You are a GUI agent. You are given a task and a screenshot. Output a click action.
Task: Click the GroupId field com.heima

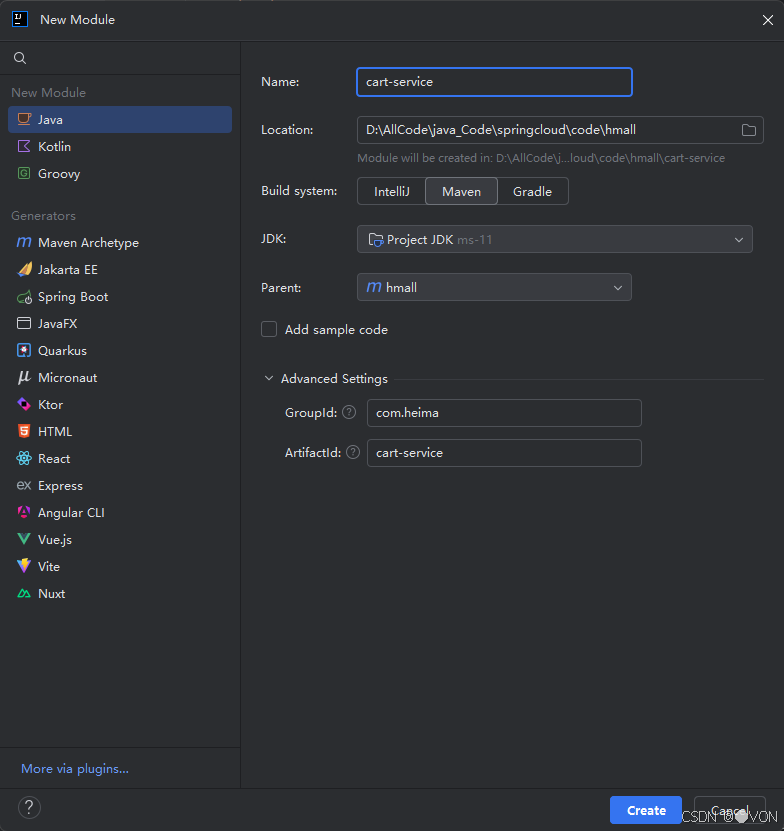[x=504, y=413]
